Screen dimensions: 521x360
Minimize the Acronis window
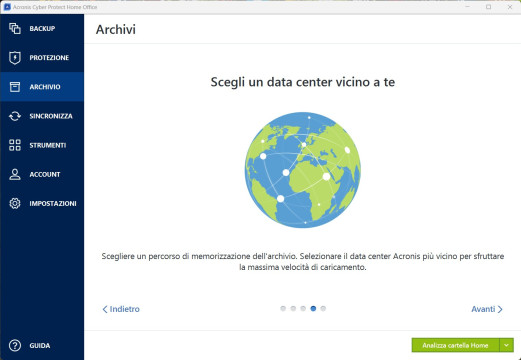(467, 7)
